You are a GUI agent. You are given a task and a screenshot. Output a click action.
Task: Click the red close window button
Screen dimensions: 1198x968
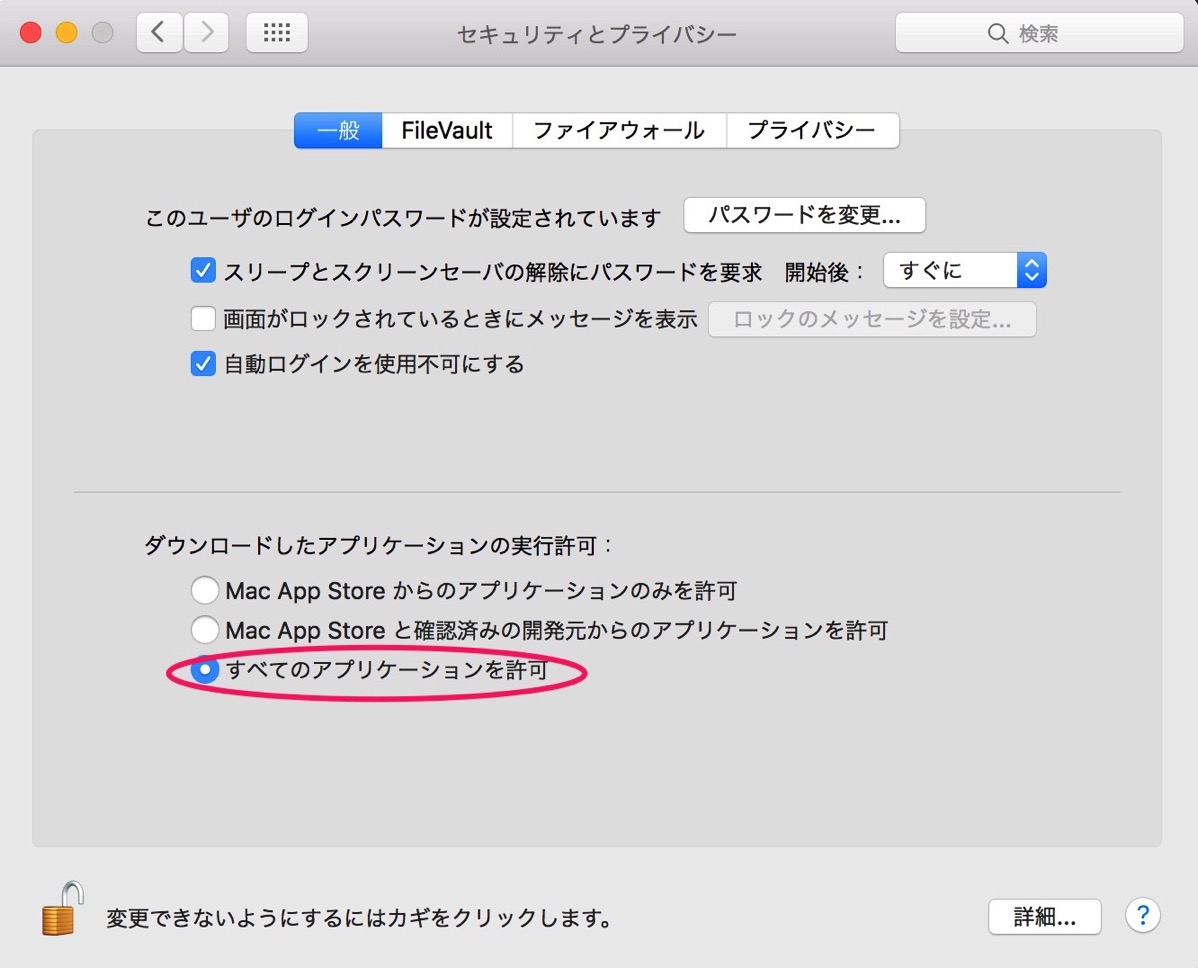(x=31, y=32)
